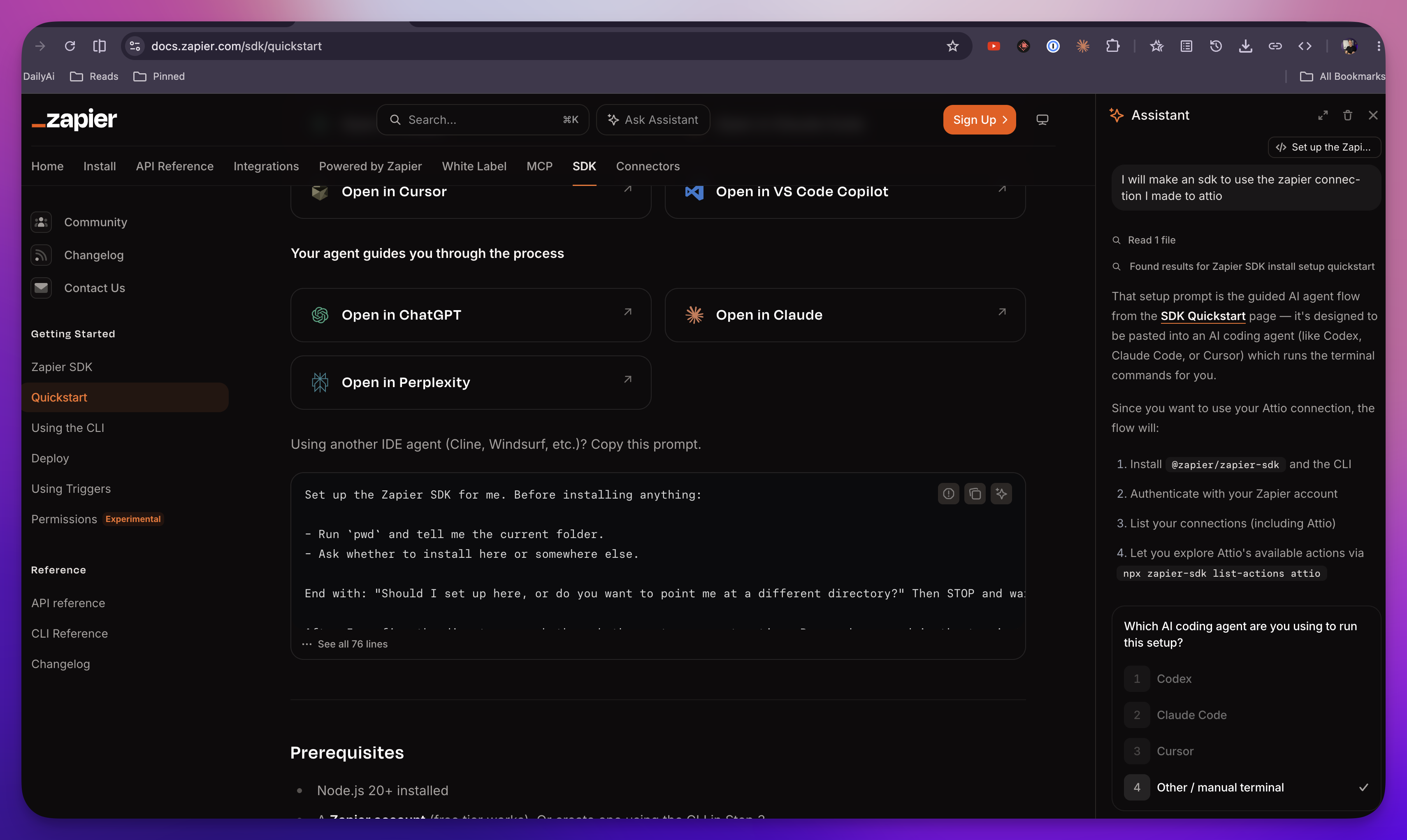Image resolution: width=1407 pixels, height=840 pixels.
Task: Open in ChatGPT card
Action: [471, 315]
